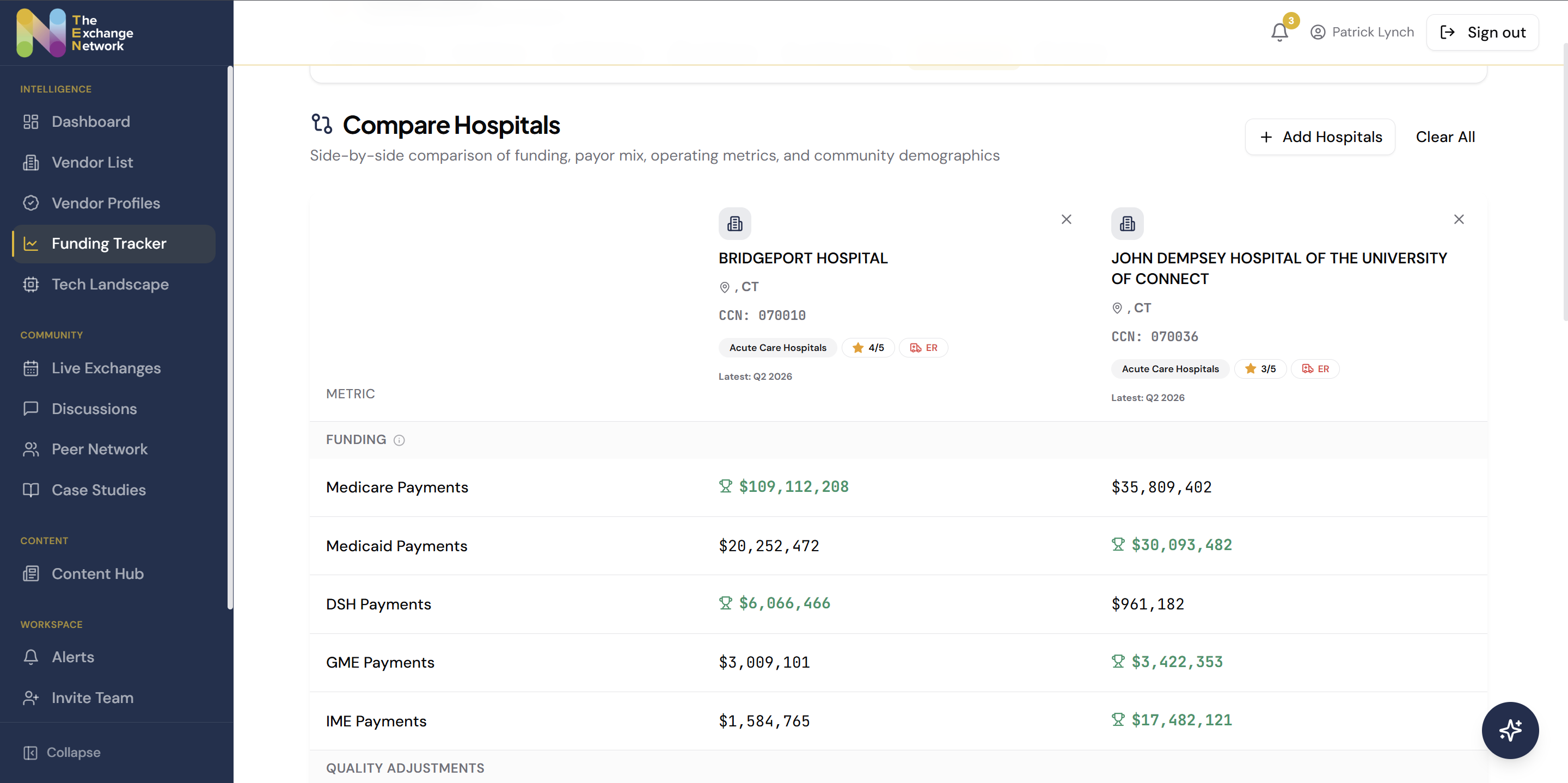The width and height of the screenshot is (1568, 783).
Task: Click the Discussions chat bubble icon
Action: (x=31, y=409)
